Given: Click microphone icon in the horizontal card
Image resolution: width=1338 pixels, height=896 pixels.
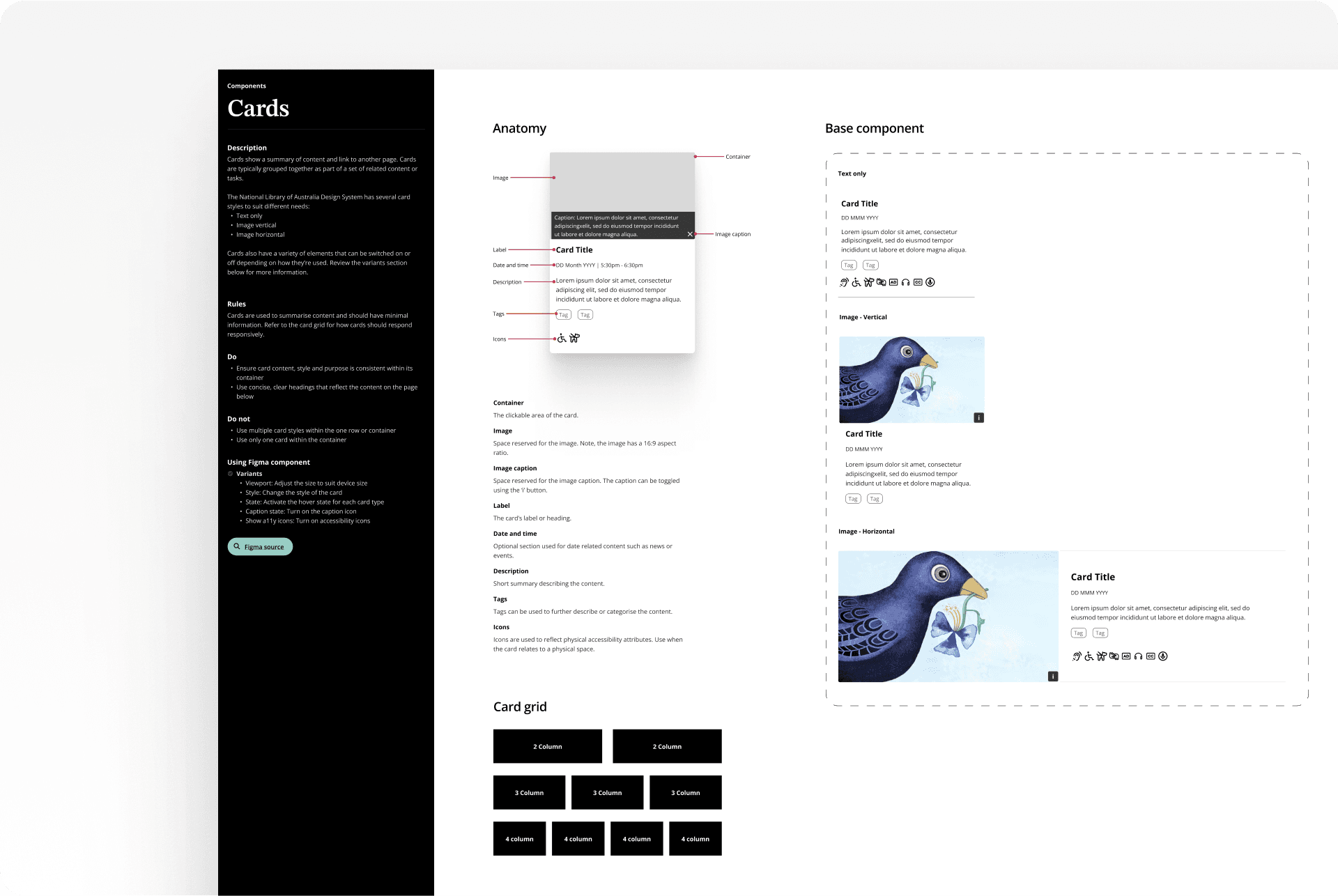Looking at the screenshot, I should tap(1162, 656).
